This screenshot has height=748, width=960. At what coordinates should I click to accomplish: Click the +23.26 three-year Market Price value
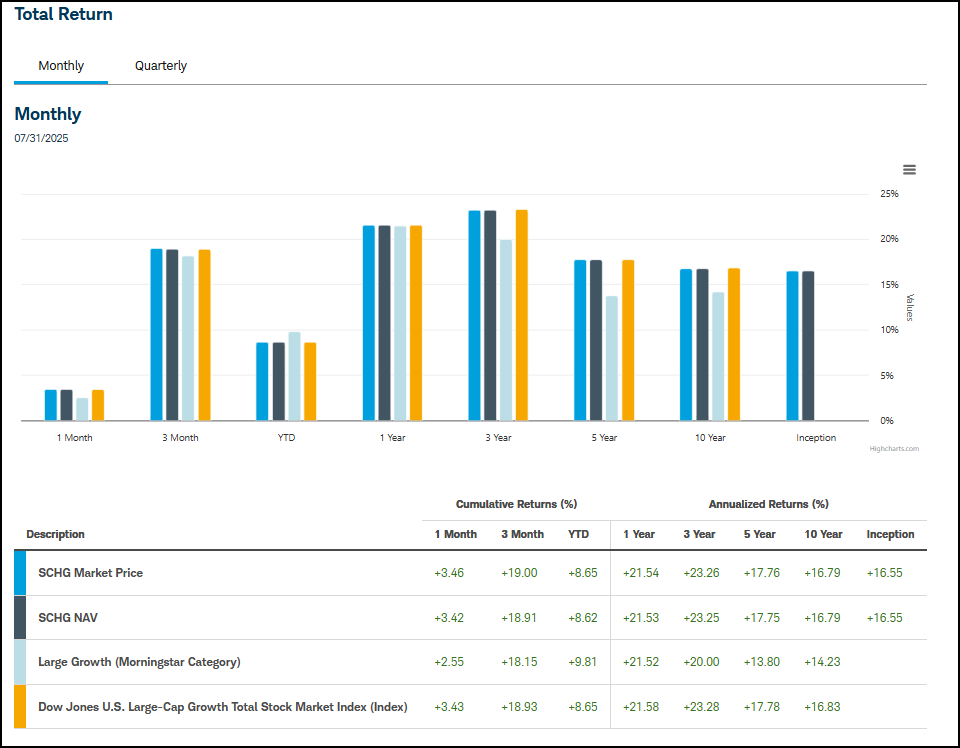coord(701,573)
